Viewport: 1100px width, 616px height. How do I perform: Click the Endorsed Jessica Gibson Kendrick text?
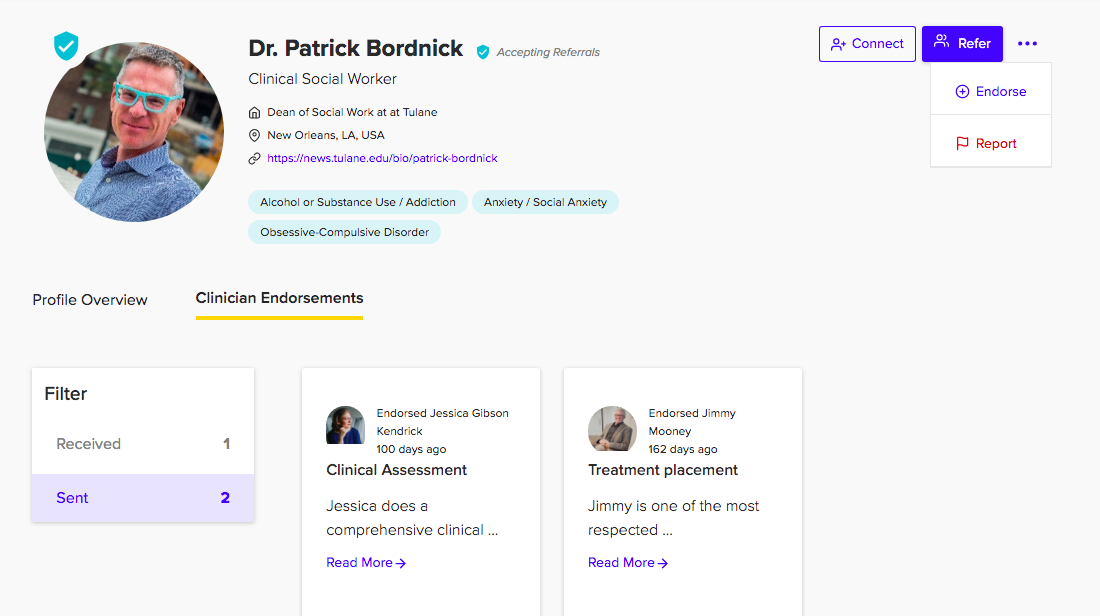click(x=443, y=422)
